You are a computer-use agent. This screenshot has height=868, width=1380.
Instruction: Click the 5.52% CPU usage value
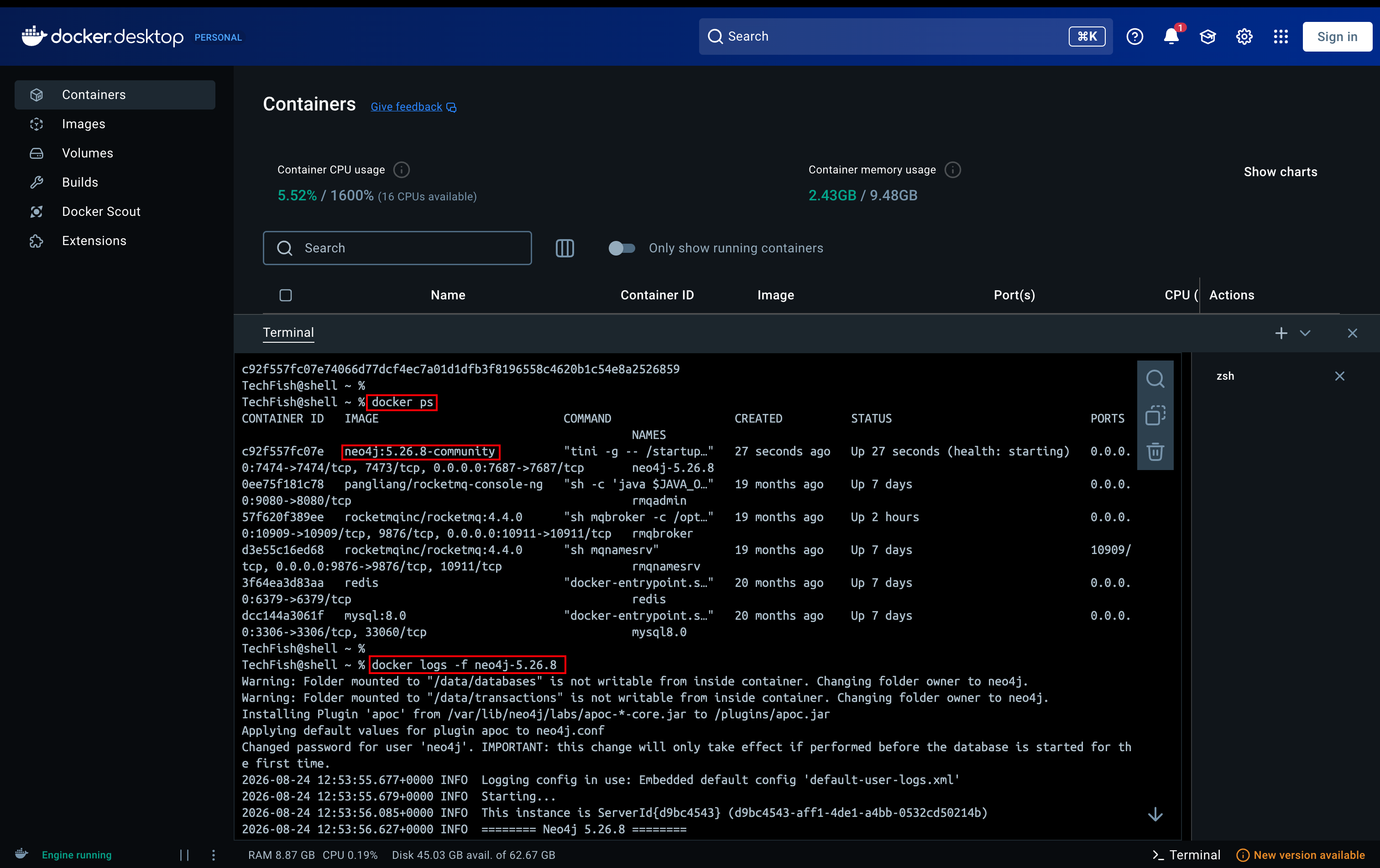[297, 195]
